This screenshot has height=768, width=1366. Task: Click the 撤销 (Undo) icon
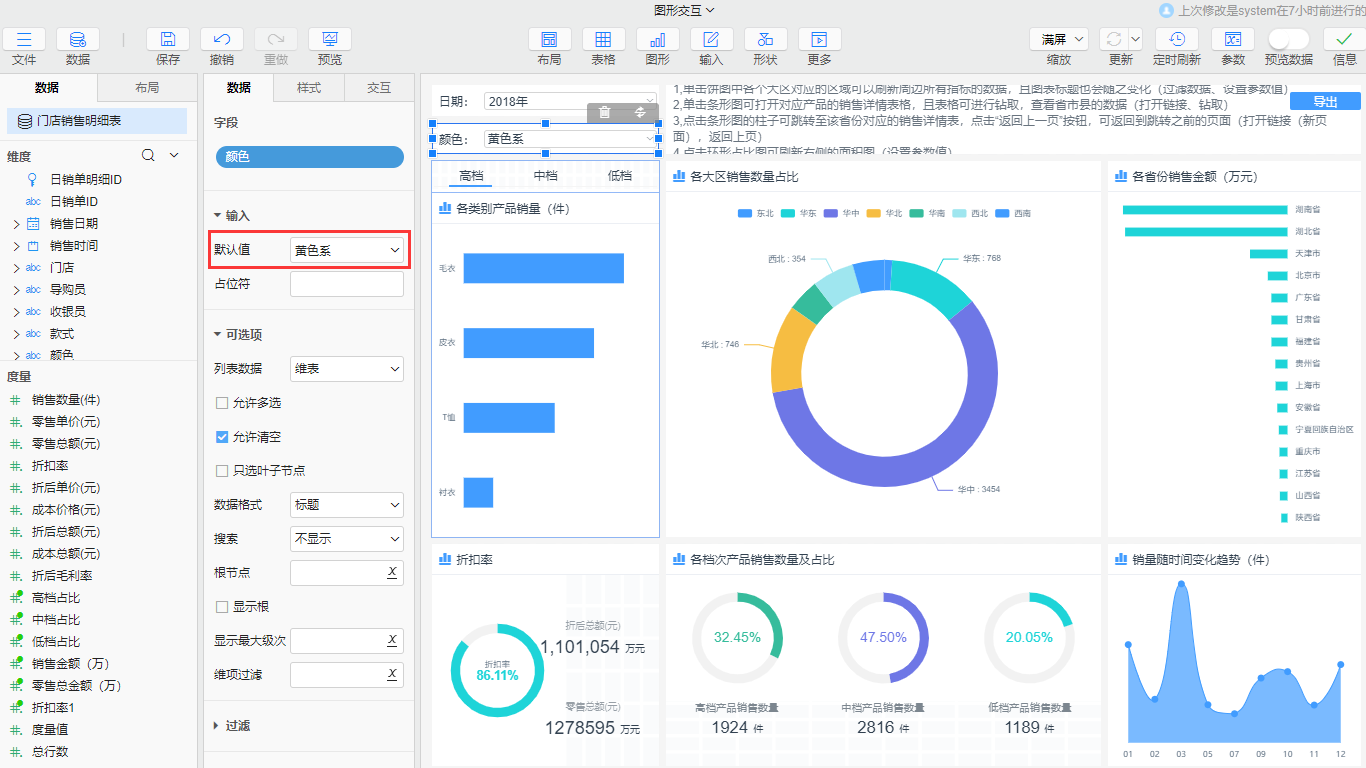[x=222, y=40]
